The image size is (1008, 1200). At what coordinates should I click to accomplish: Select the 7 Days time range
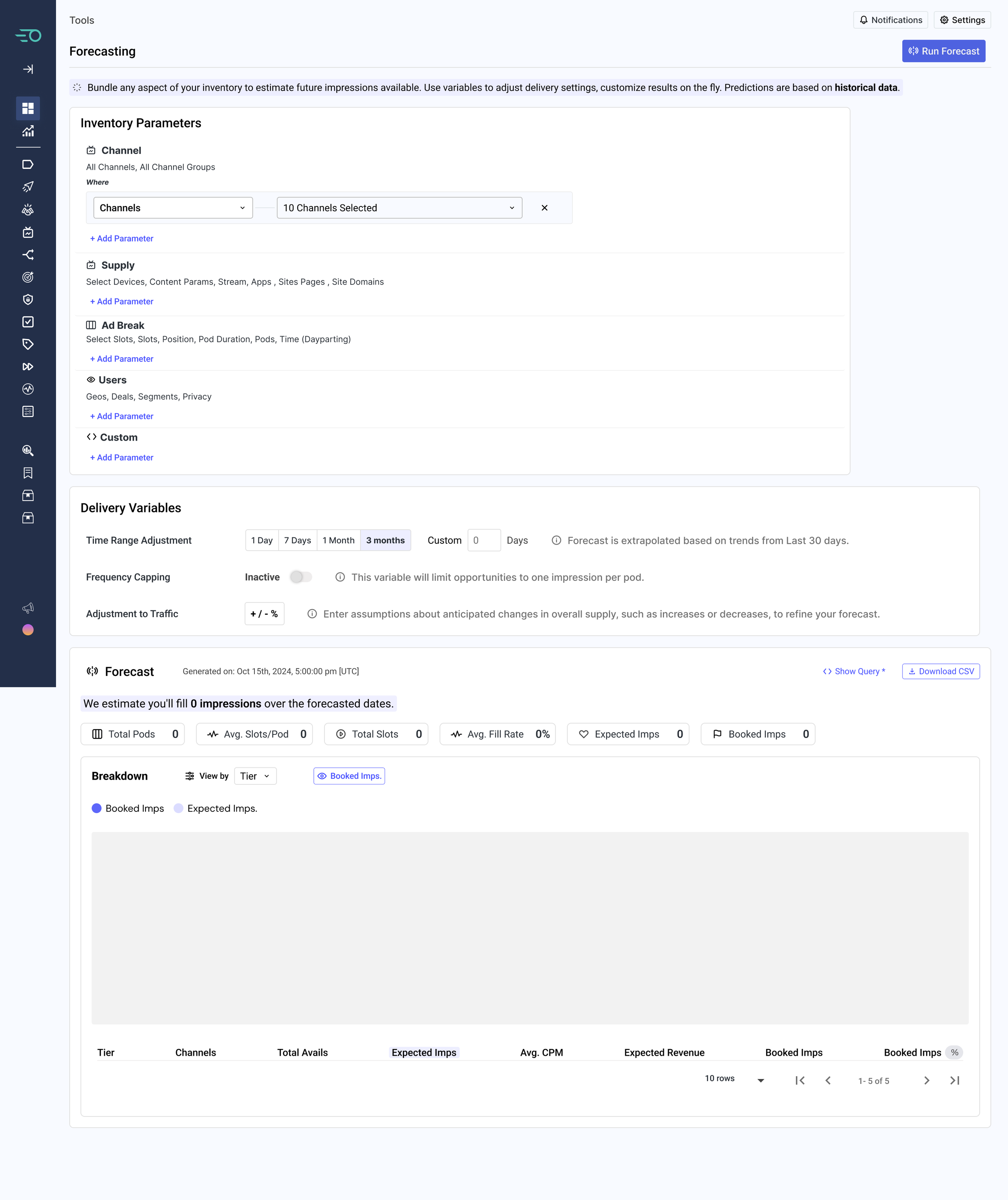coord(297,541)
